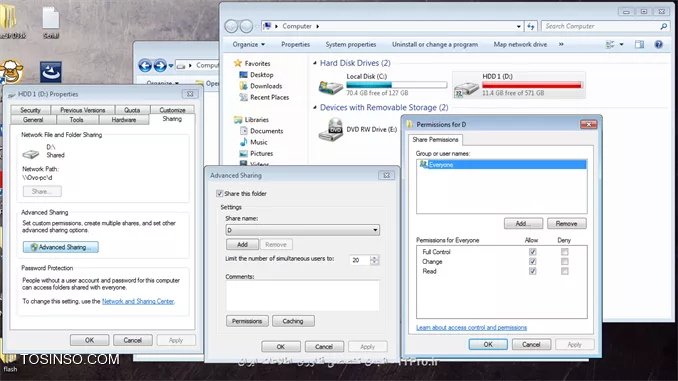678x381 pixels.
Task: Switch to the Customize tab
Action: click(172, 110)
